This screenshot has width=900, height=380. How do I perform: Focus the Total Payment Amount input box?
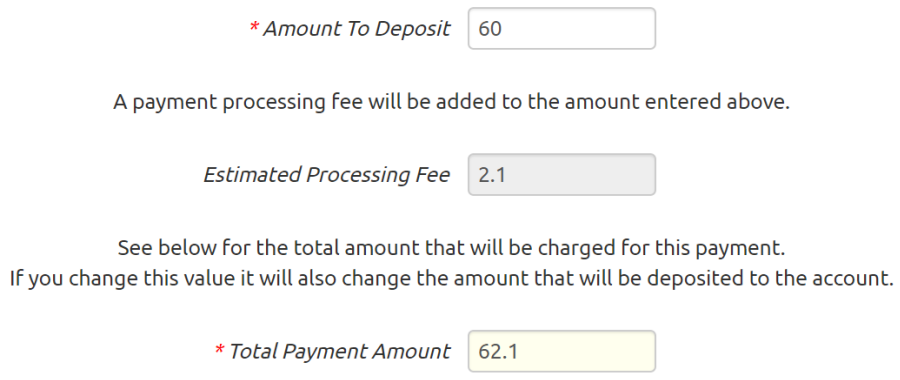(x=561, y=351)
